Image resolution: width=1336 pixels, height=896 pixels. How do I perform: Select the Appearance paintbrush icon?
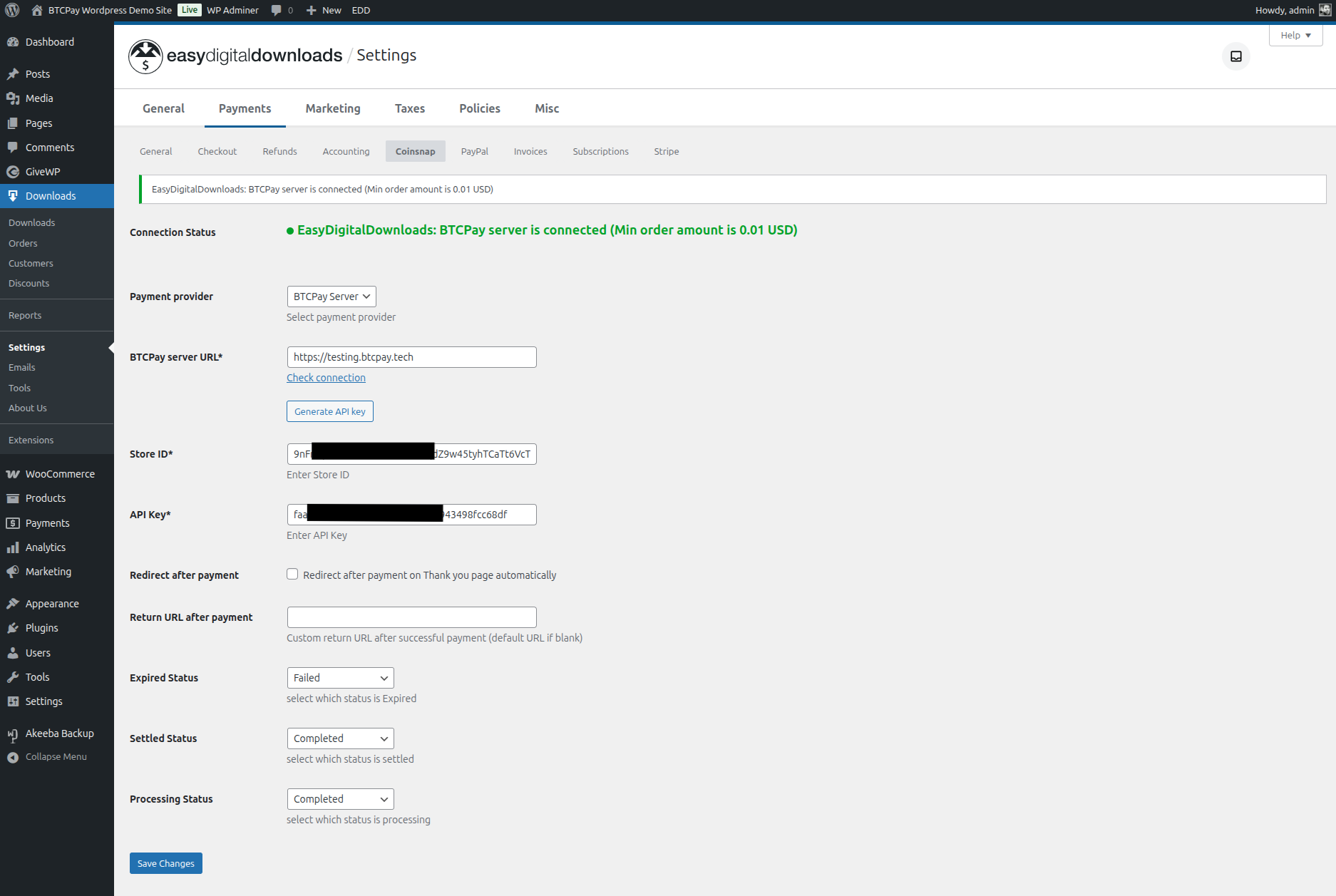[13, 602]
